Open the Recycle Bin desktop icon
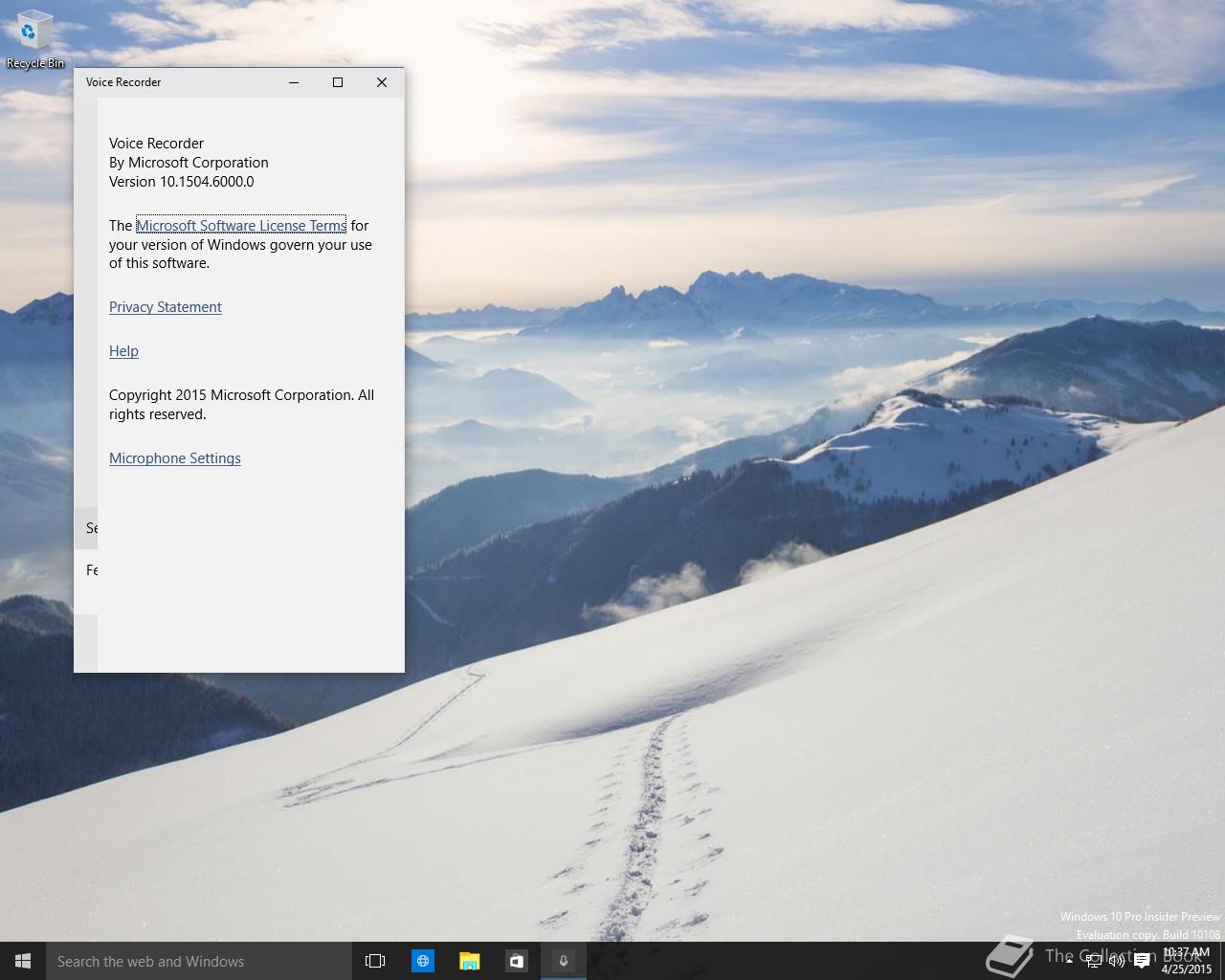 tap(35, 40)
